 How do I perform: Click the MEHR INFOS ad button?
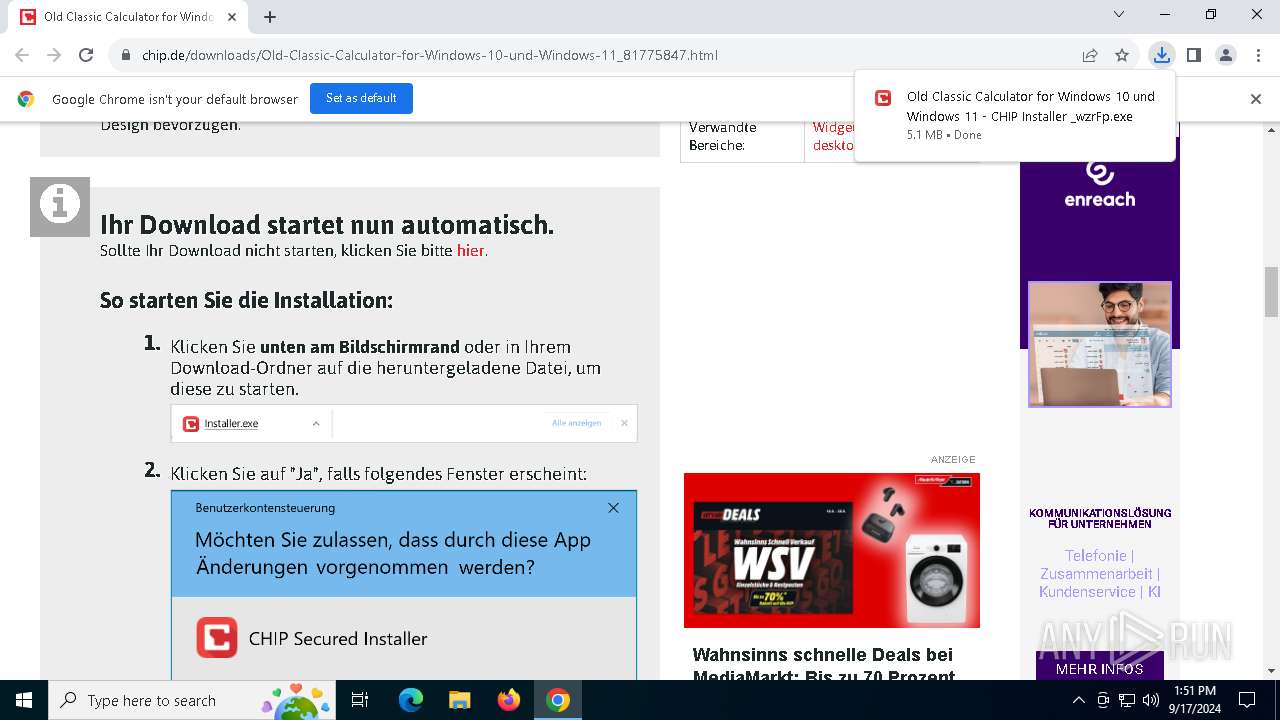coord(1100,667)
